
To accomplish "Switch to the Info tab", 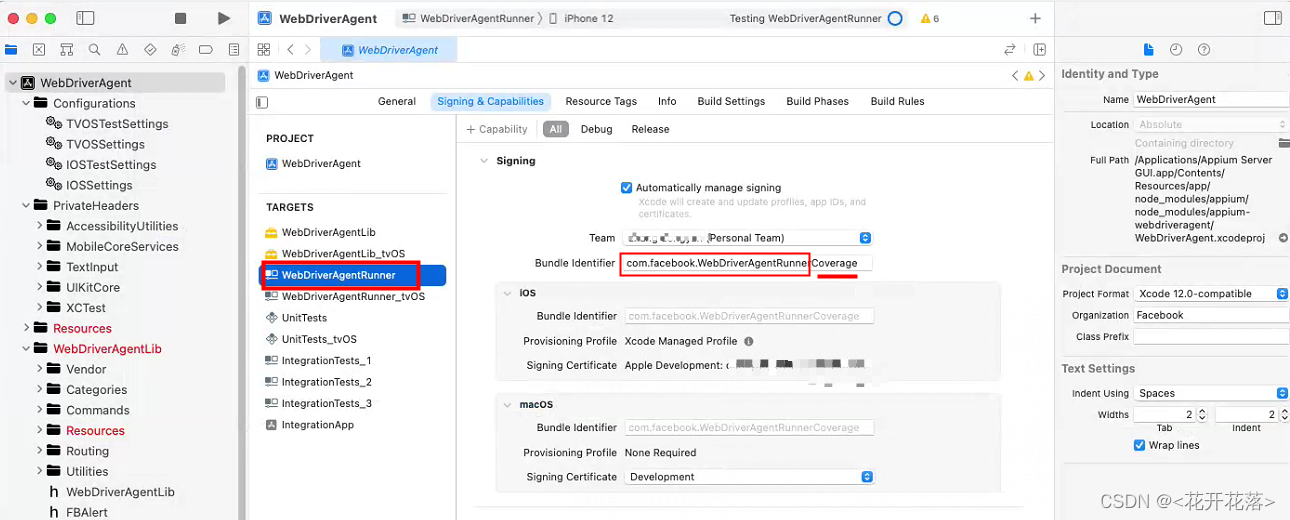I will [667, 101].
